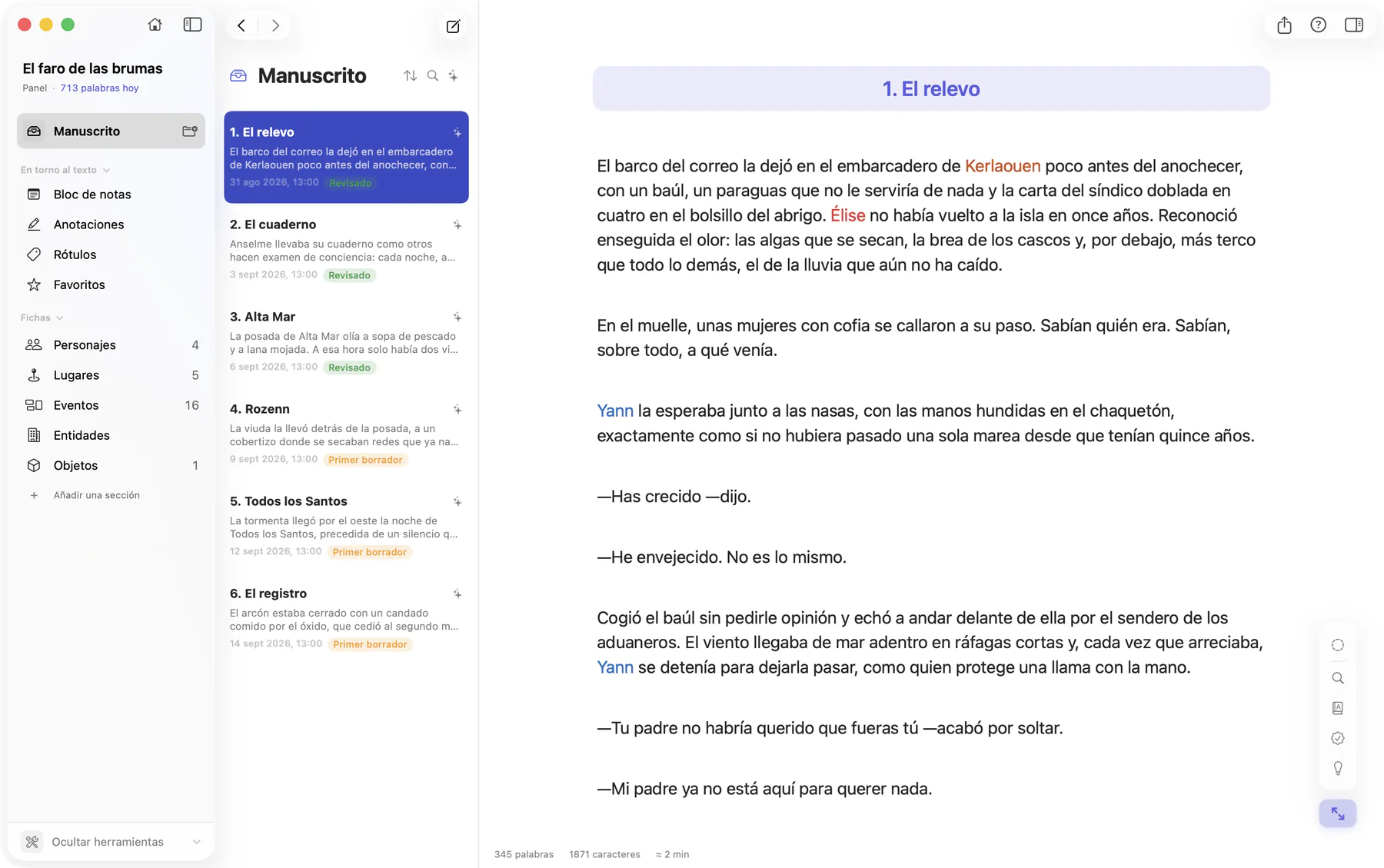This screenshot has width=1384, height=868.
Task: Open the dictionary book tool
Action: click(x=1338, y=708)
